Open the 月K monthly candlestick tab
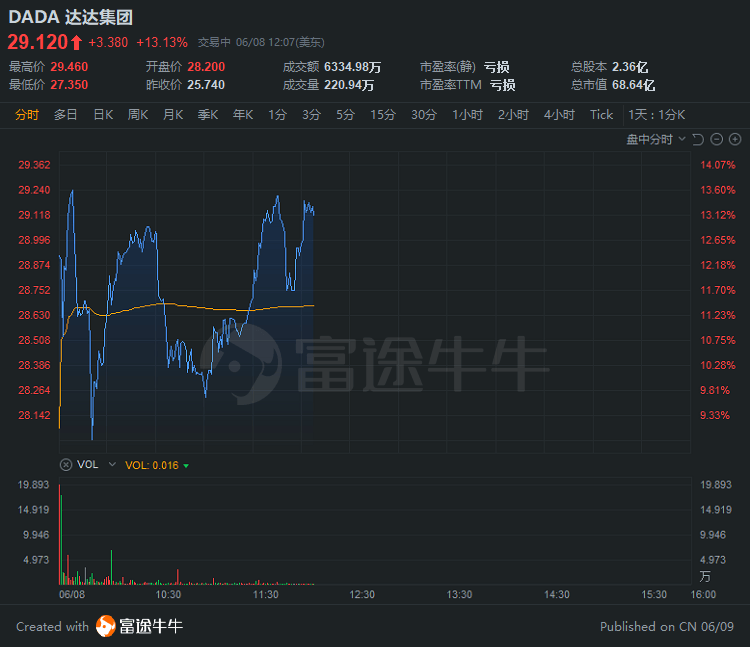 [x=173, y=115]
